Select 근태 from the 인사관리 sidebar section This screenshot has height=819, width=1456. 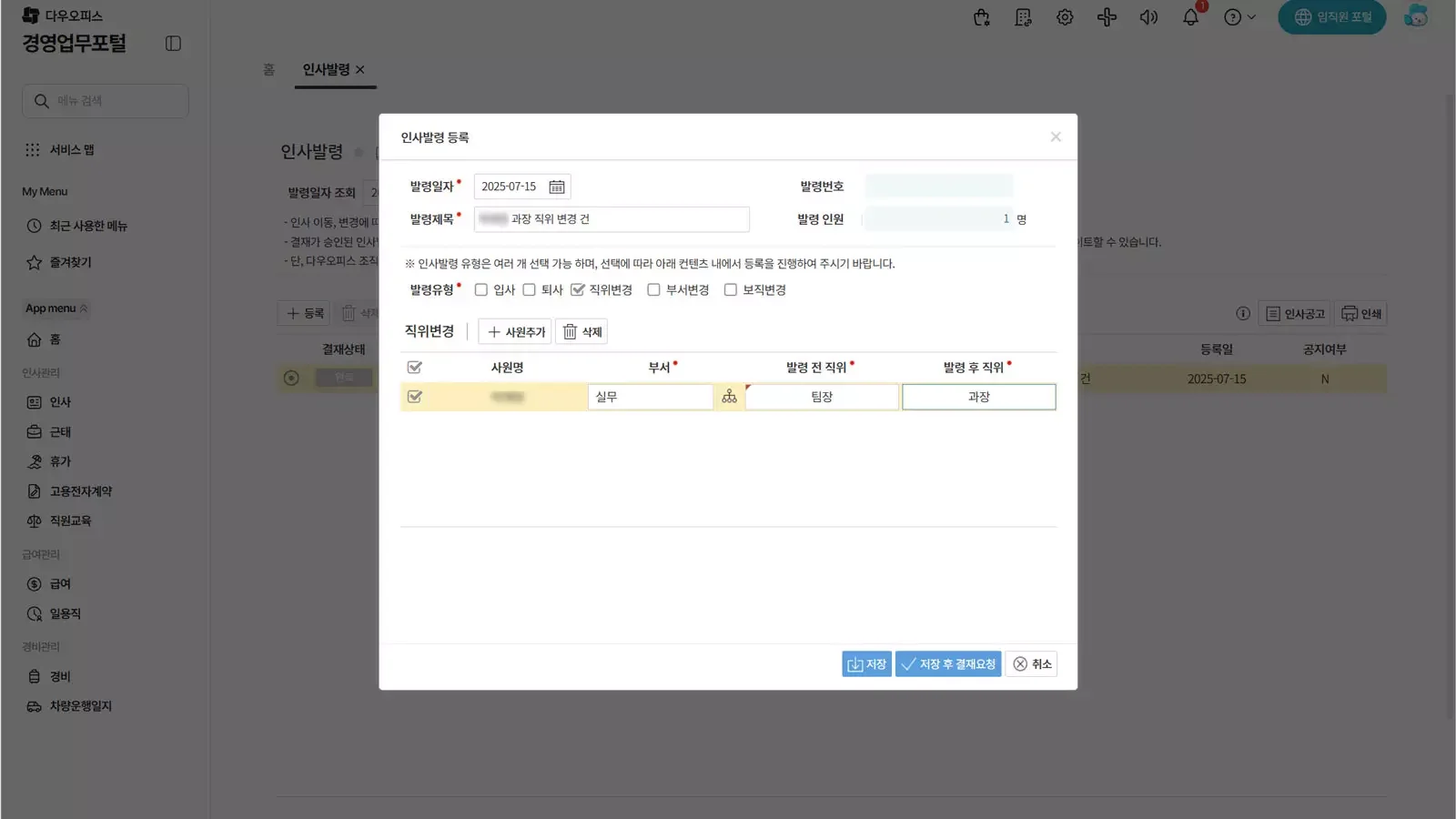point(60,431)
